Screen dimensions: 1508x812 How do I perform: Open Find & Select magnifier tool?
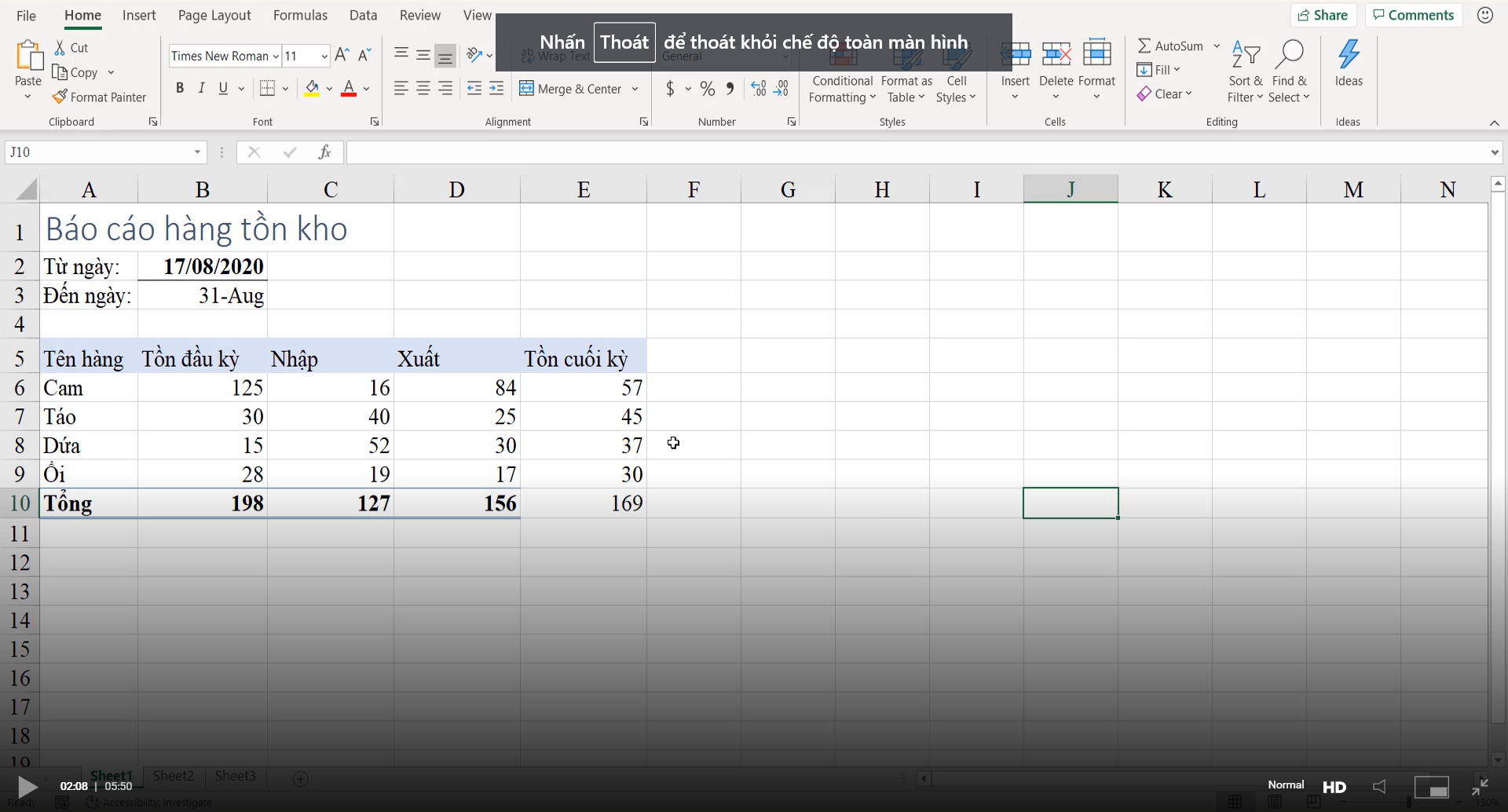click(x=1290, y=71)
